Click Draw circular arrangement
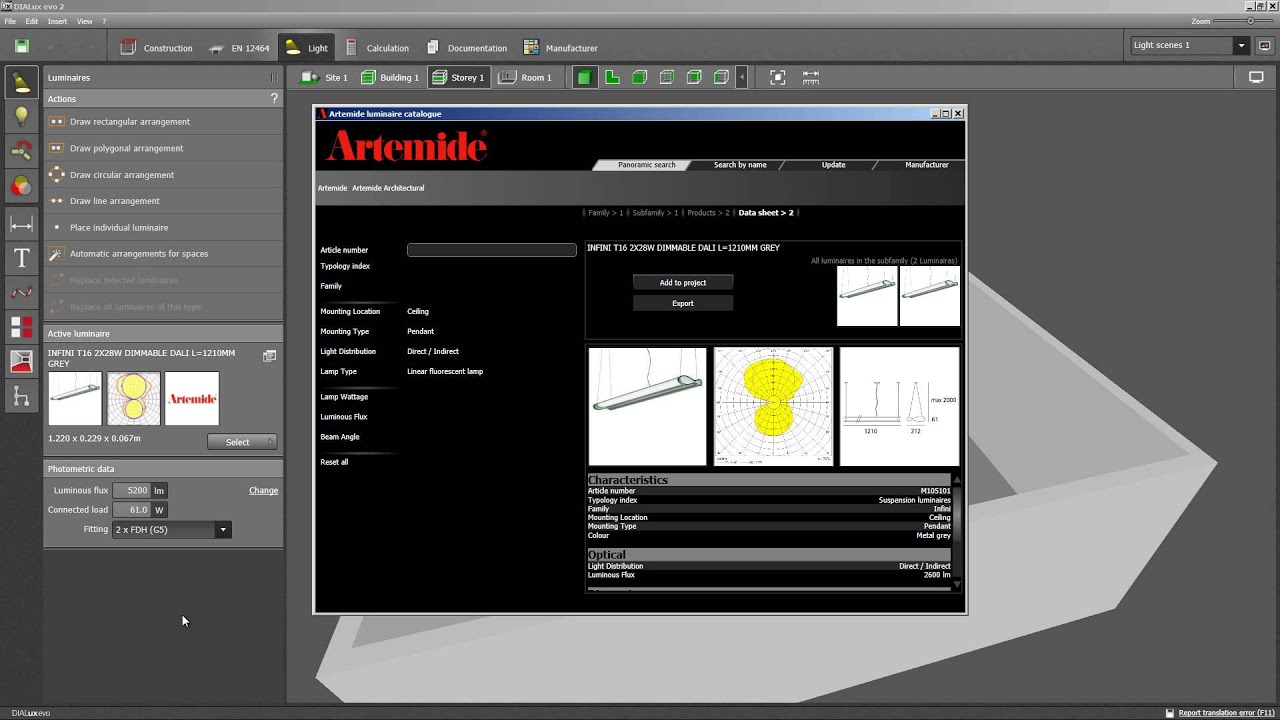The height and width of the screenshot is (720, 1280). tap(122, 175)
